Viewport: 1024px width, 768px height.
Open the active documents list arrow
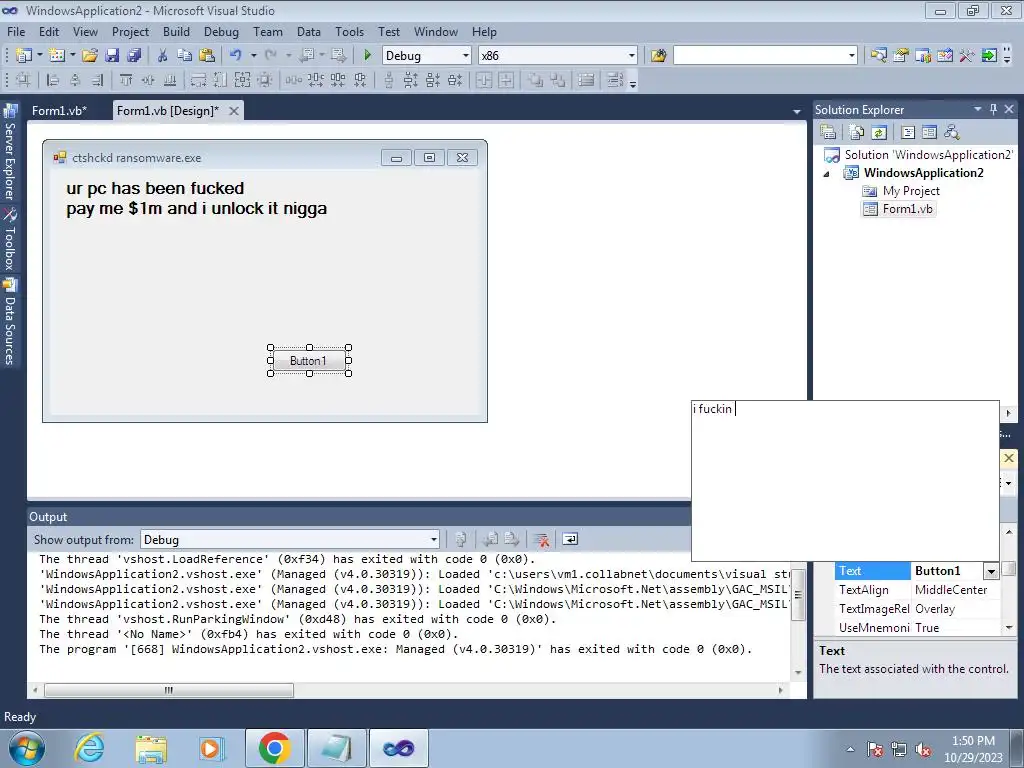click(797, 112)
